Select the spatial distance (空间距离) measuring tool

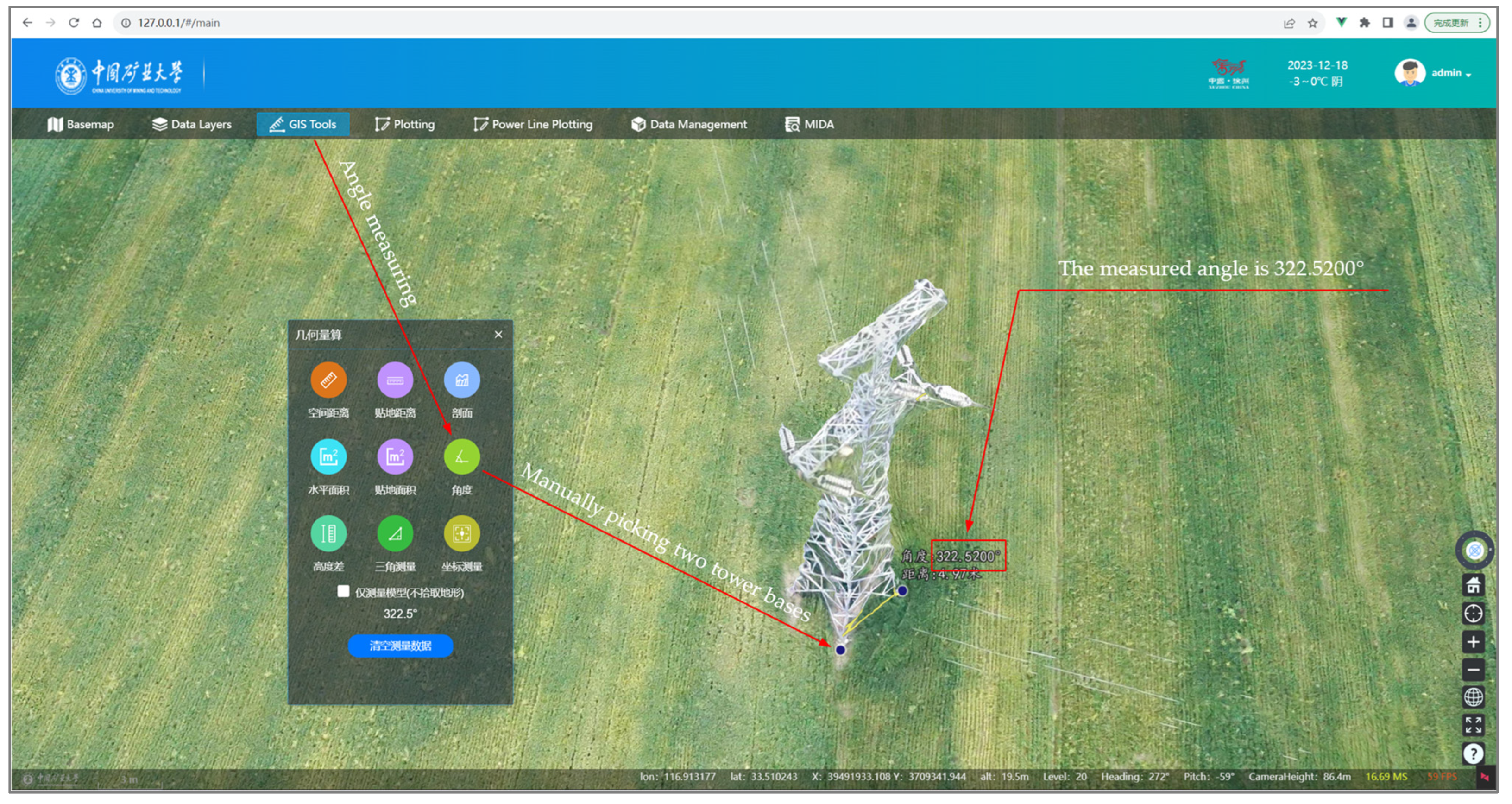328,380
